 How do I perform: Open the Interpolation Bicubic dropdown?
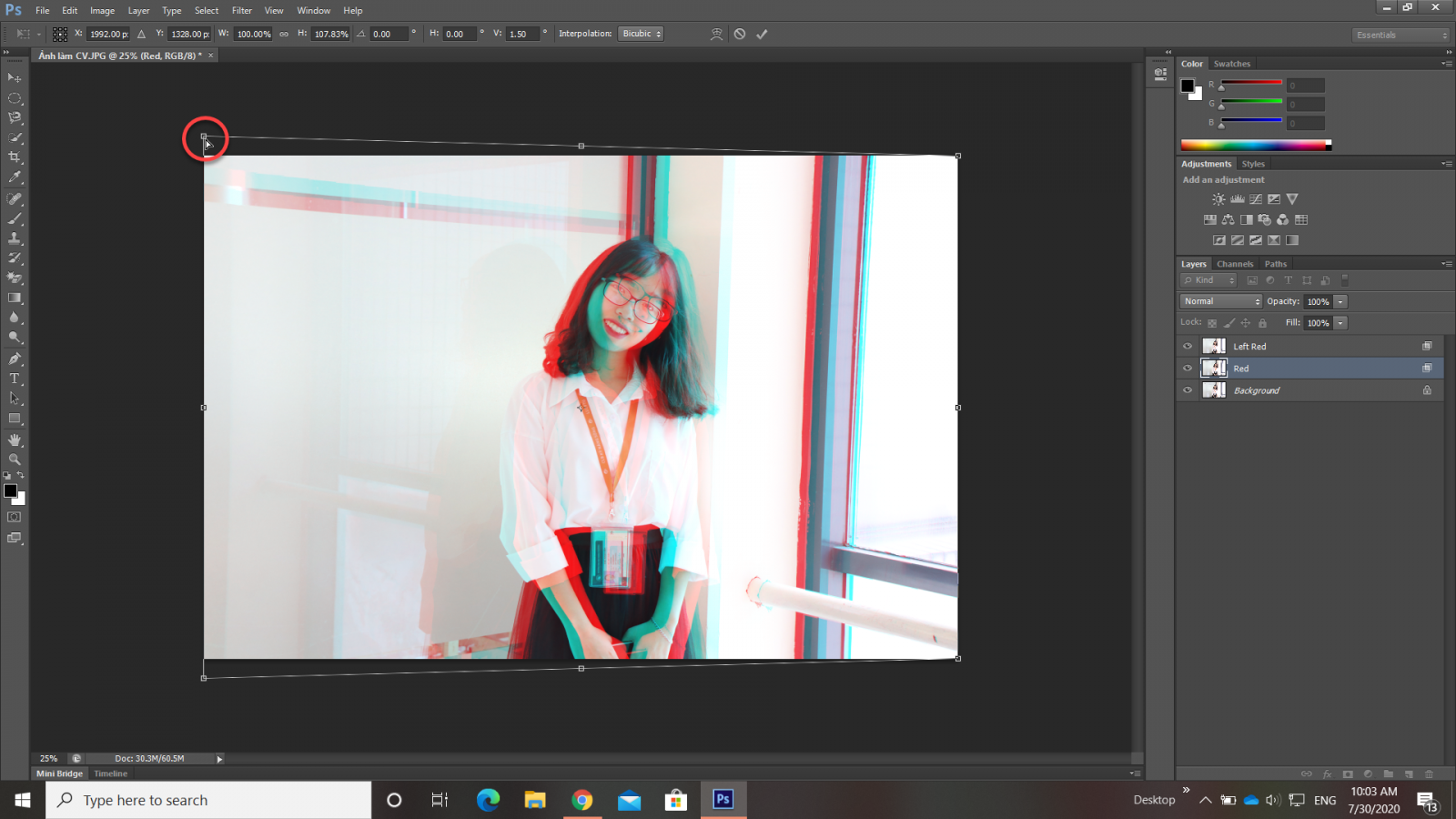coord(641,35)
